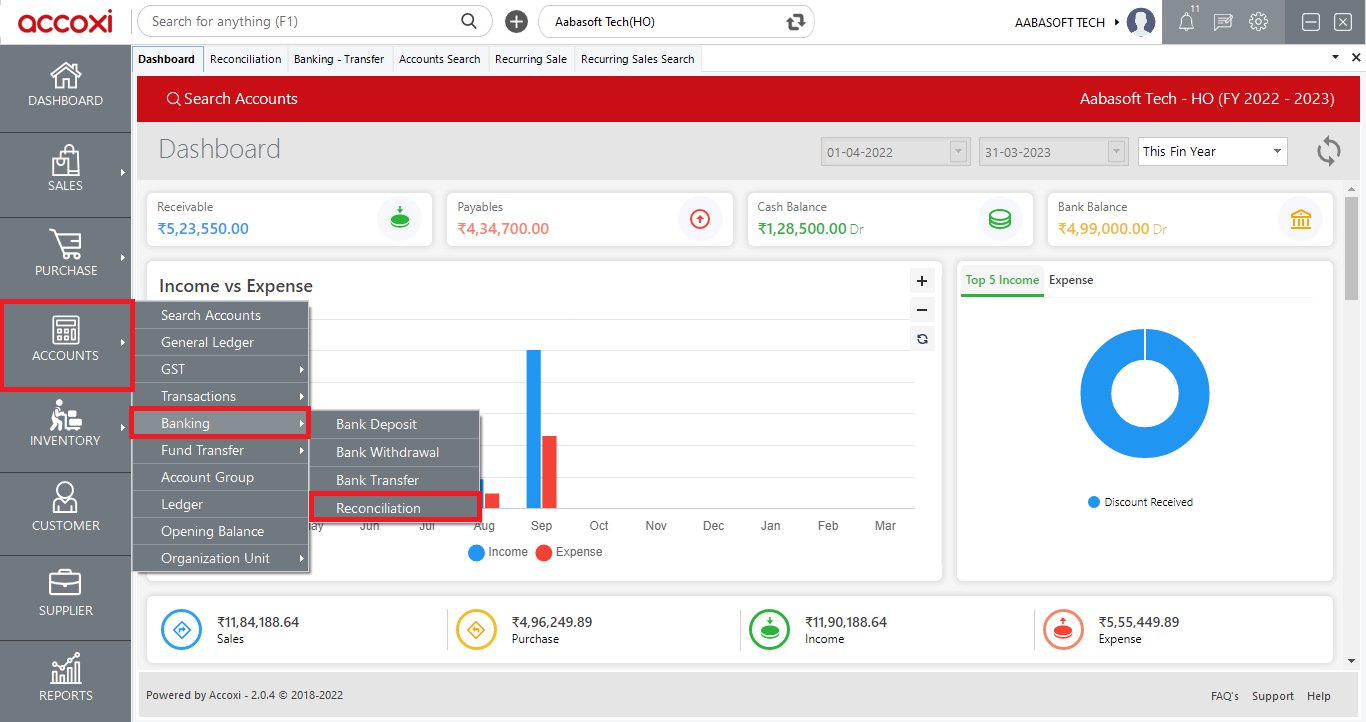1366x722 pixels.
Task: Switch to the Reconciliation tab
Action: coord(246,59)
